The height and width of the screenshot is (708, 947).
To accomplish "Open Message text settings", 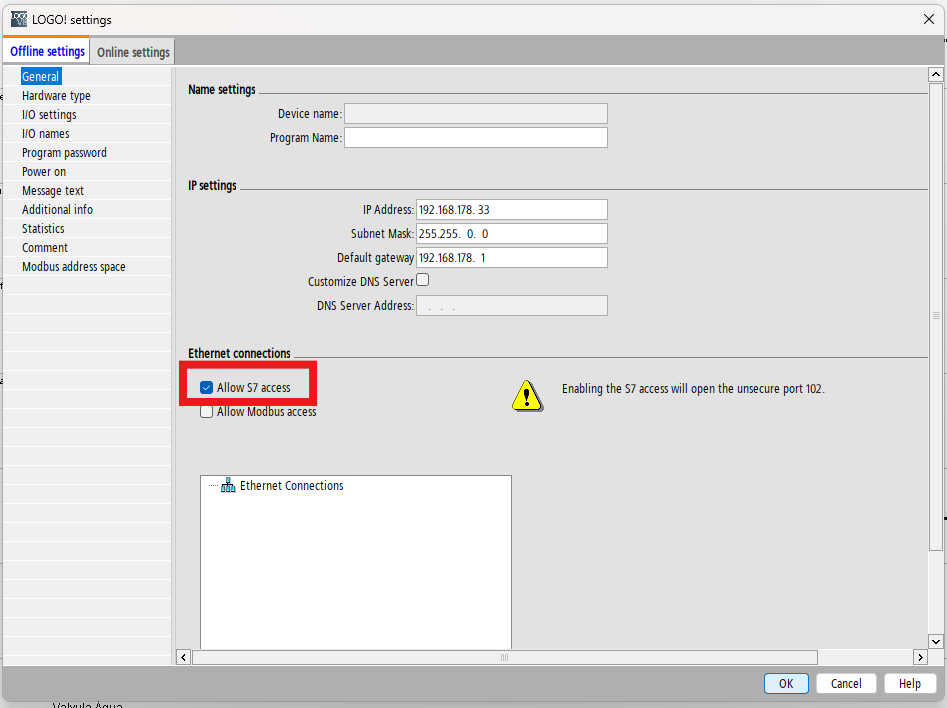I will pos(53,191).
